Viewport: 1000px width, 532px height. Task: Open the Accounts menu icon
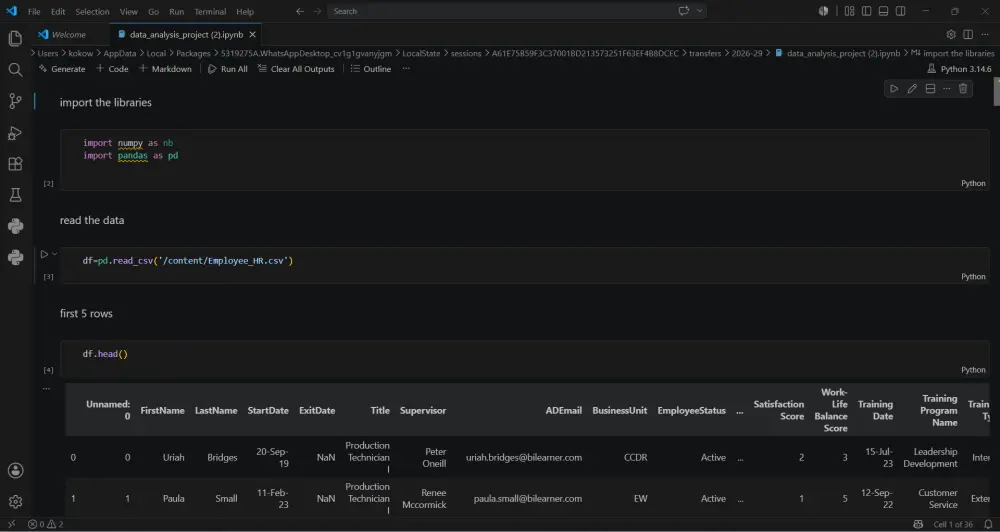coord(15,471)
